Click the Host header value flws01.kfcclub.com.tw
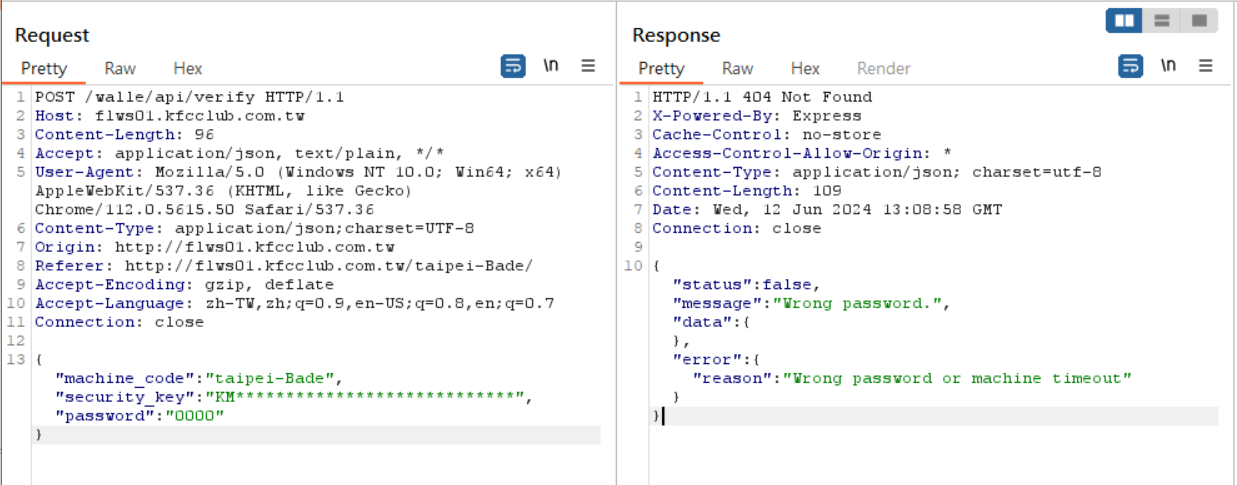 (x=199, y=116)
